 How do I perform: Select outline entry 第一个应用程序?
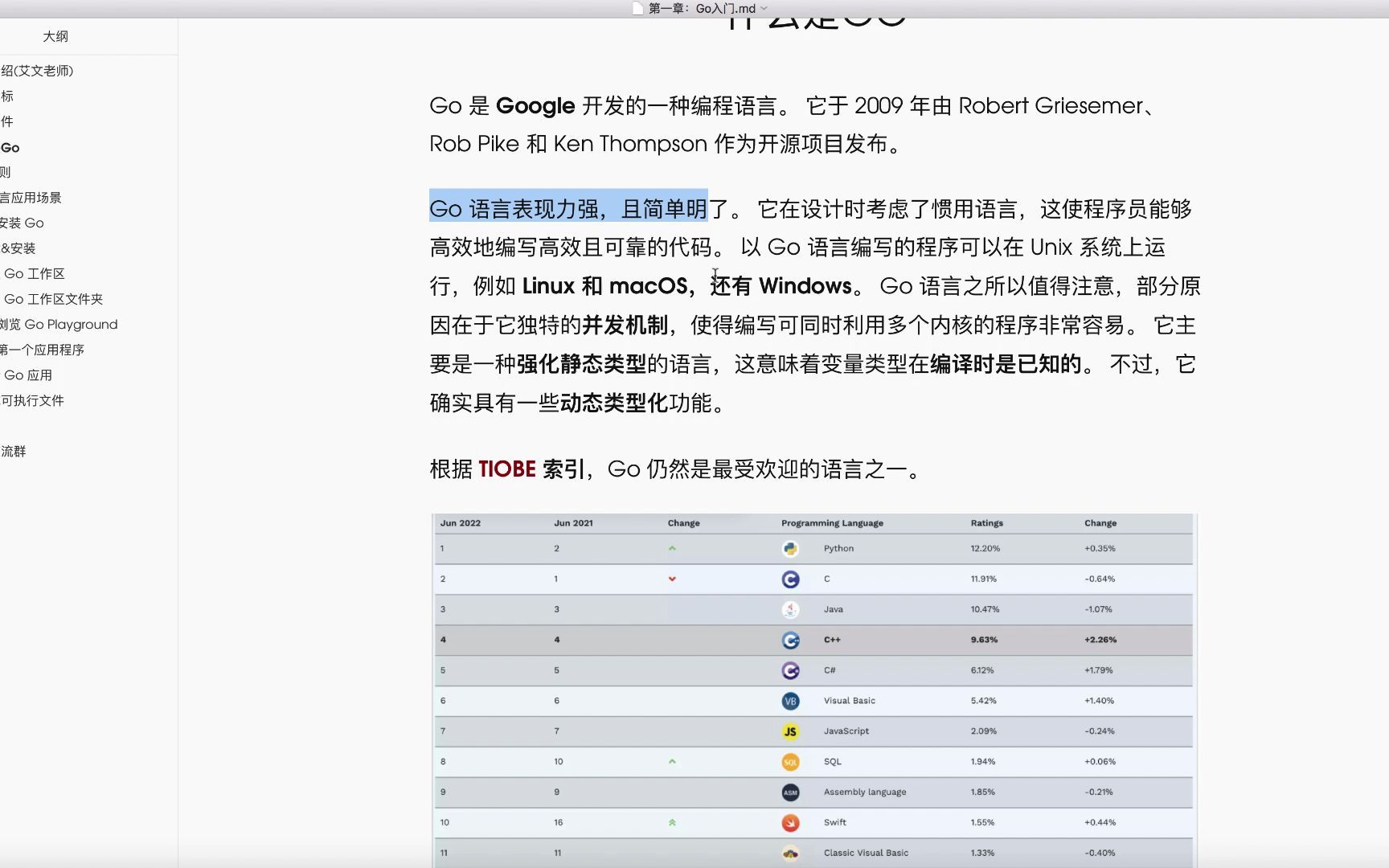point(42,350)
